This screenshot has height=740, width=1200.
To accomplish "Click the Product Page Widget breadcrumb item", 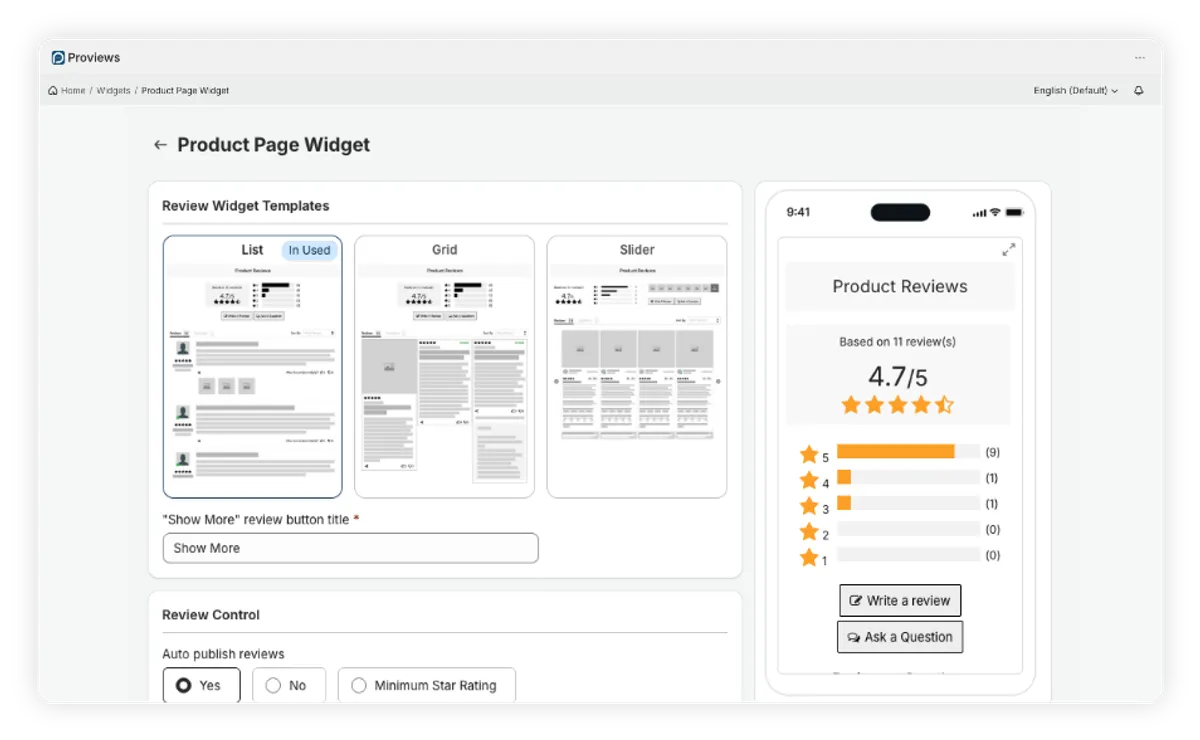I will (185, 91).
